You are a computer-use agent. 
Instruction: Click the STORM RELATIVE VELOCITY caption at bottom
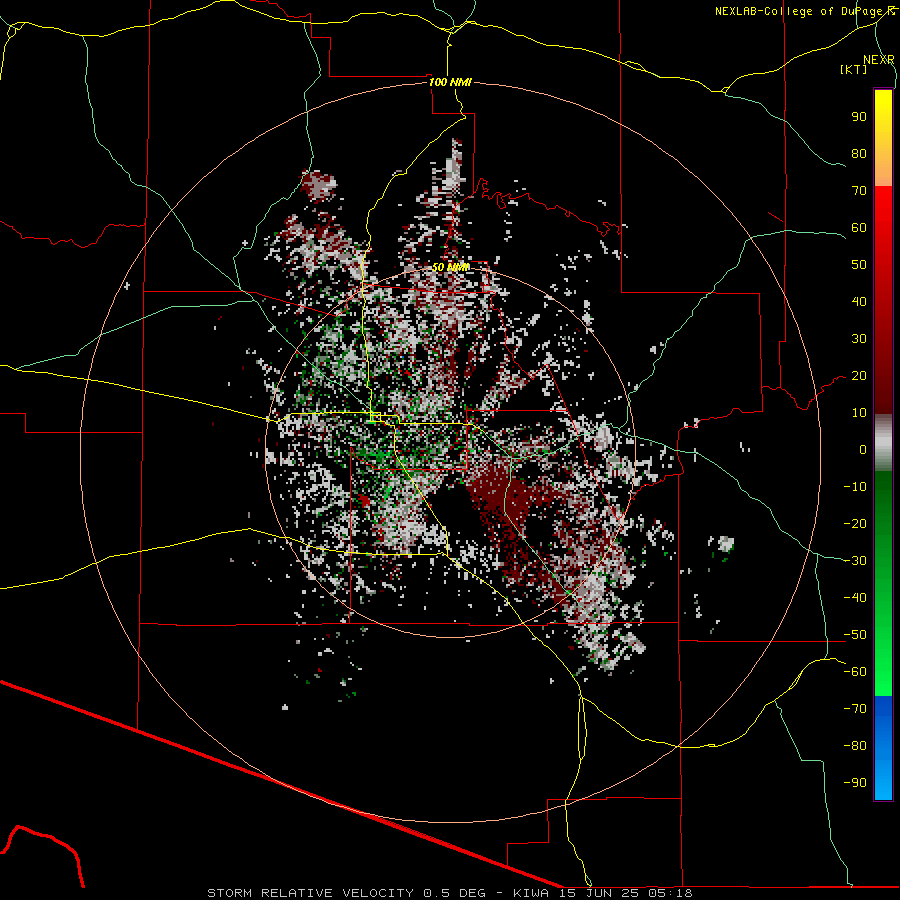450,893
